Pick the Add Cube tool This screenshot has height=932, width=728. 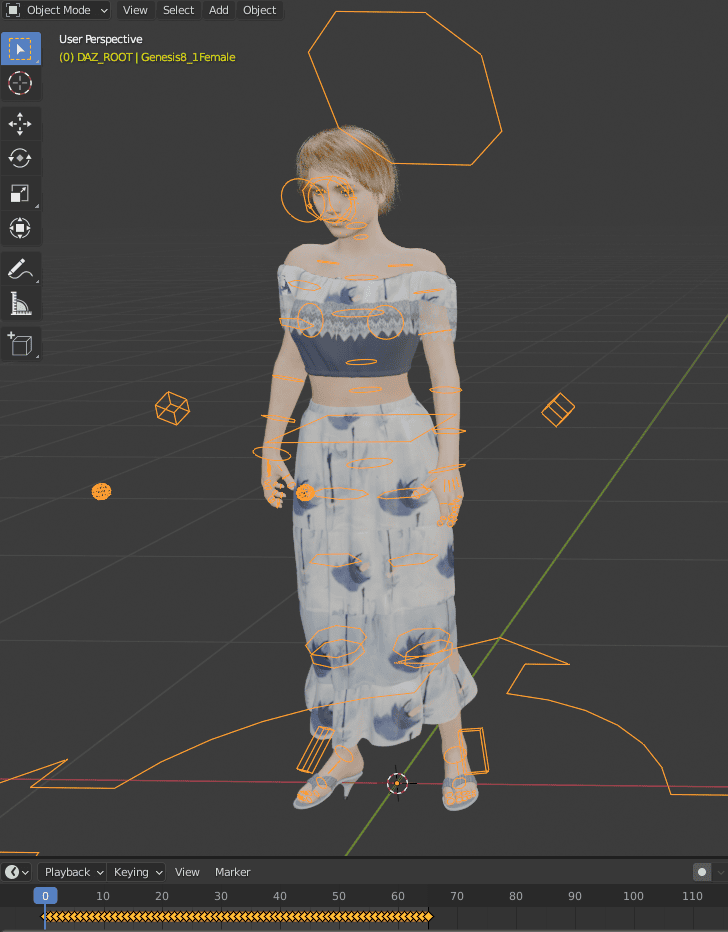pyautogui.click(x=21, y=344)
